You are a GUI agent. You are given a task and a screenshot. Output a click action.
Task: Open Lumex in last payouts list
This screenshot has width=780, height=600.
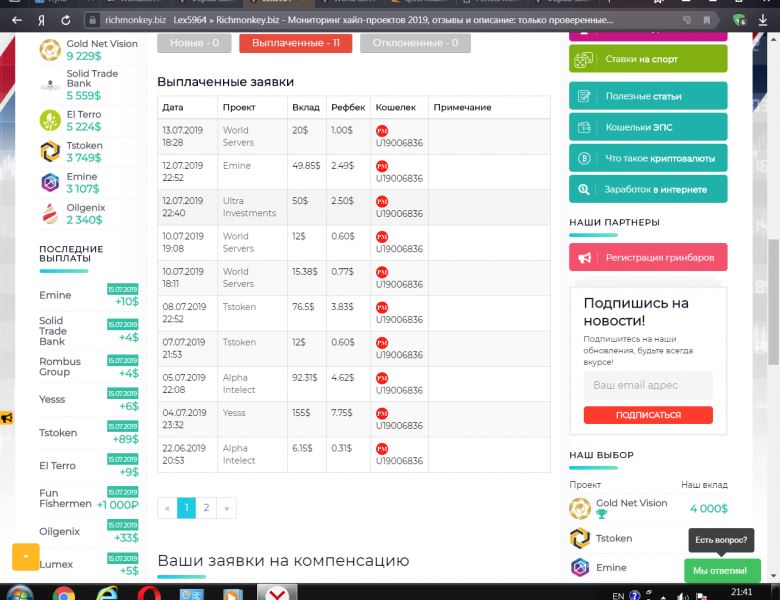point(56,565)
